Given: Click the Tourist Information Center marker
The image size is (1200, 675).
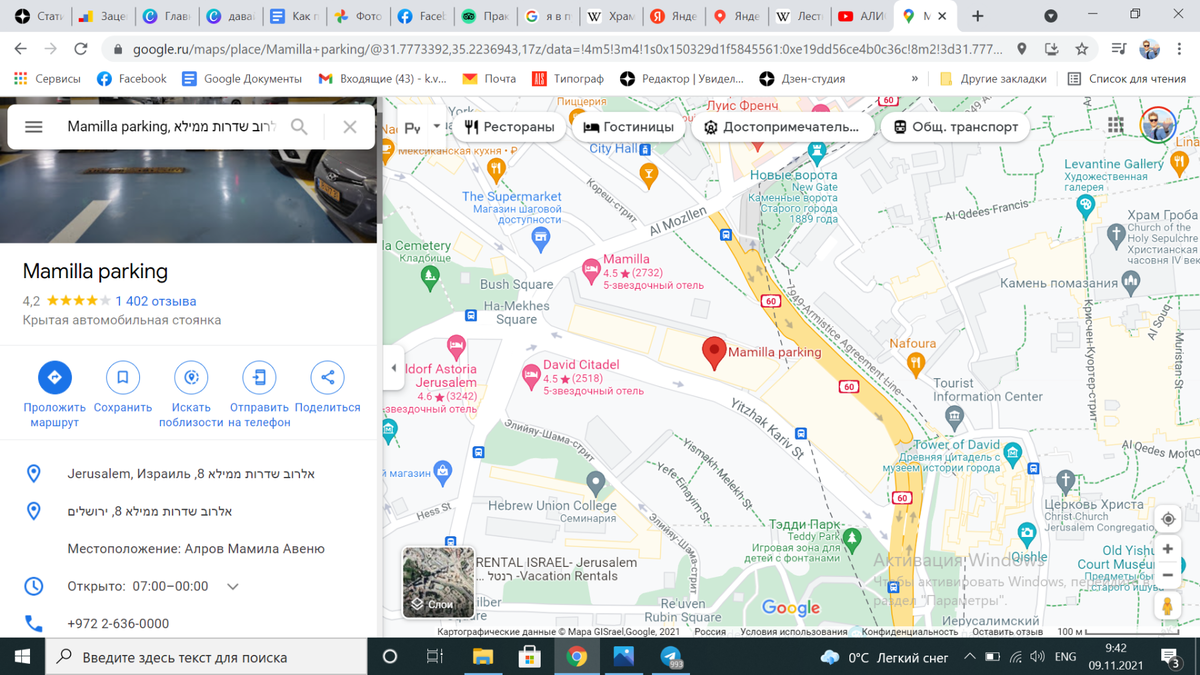Looking at the screenshot, I should coord(954,416).
